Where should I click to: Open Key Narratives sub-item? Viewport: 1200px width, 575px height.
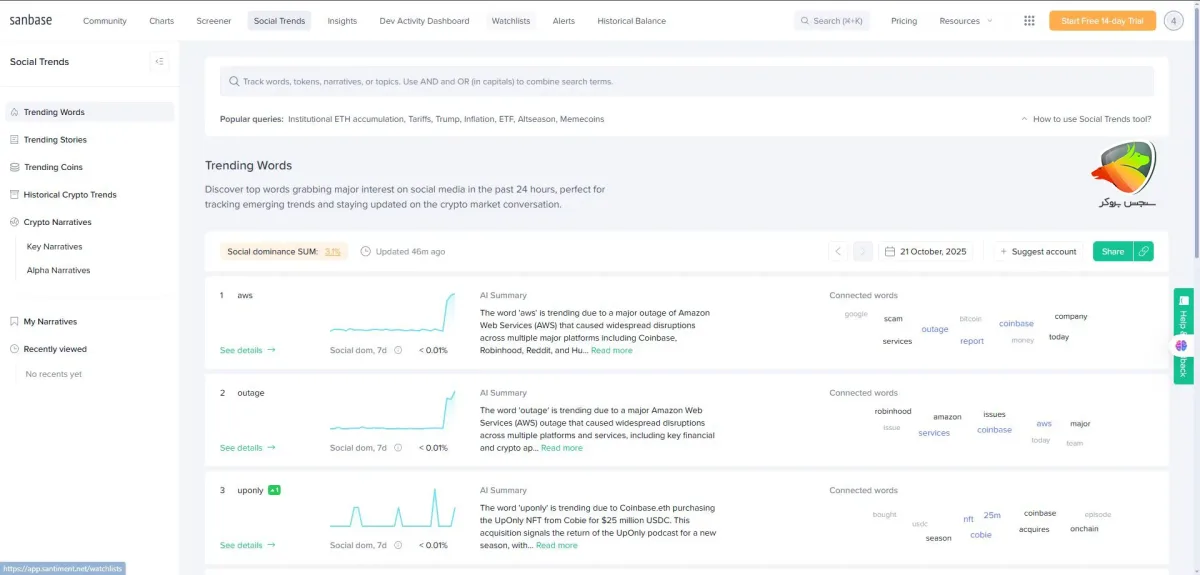tap(55, 246)
